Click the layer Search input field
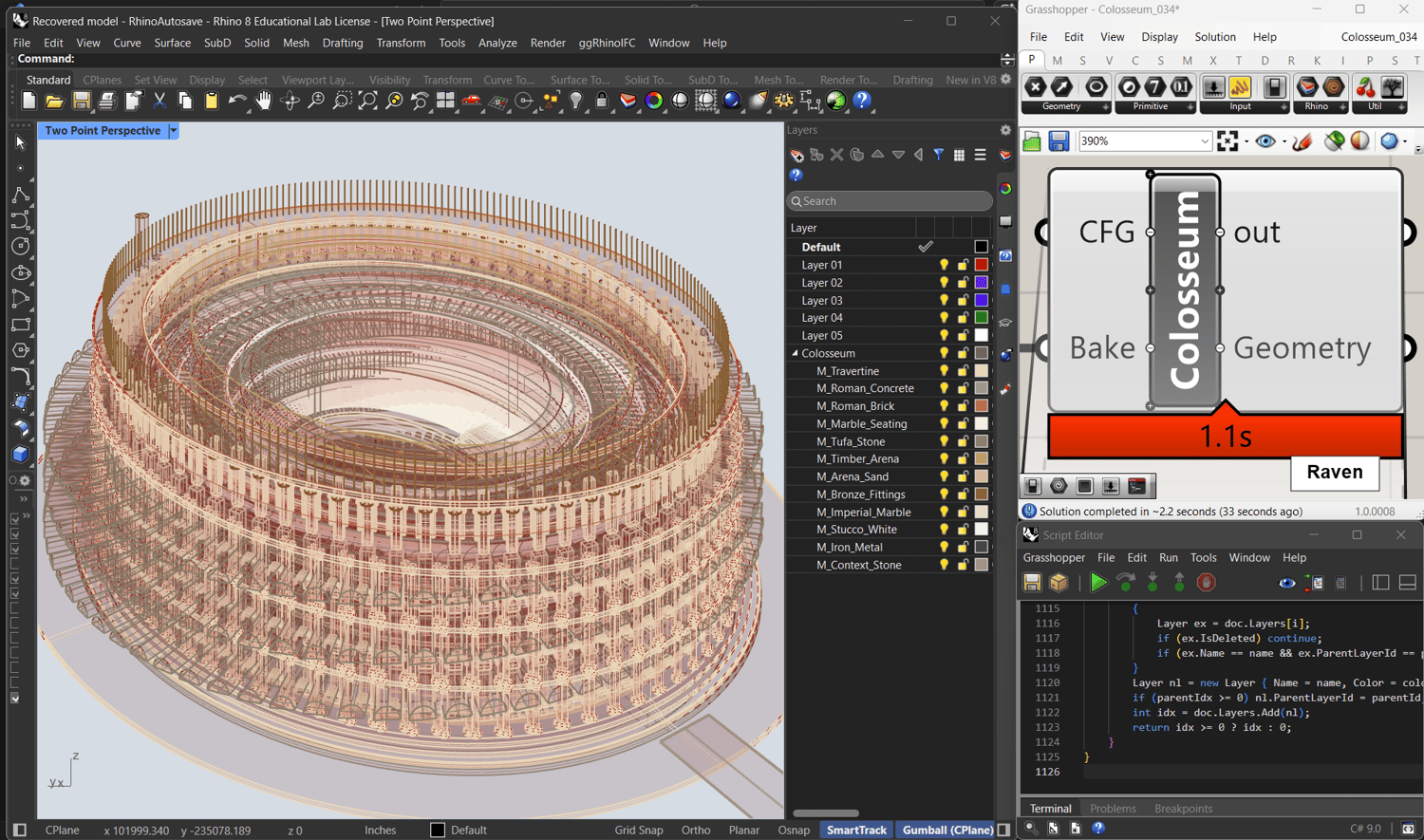The height and width of the screenshot is (840, 1424). 890,201
